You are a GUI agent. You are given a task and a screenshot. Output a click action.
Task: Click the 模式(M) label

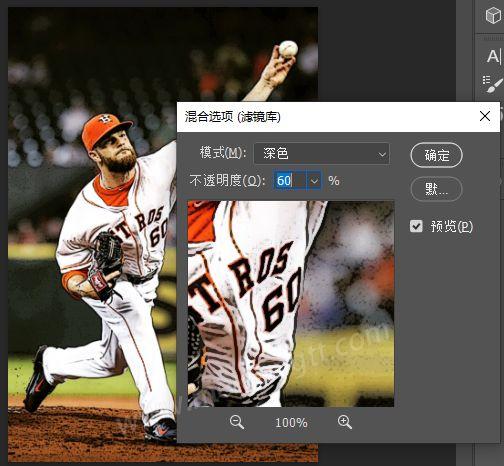click(223, 153)
